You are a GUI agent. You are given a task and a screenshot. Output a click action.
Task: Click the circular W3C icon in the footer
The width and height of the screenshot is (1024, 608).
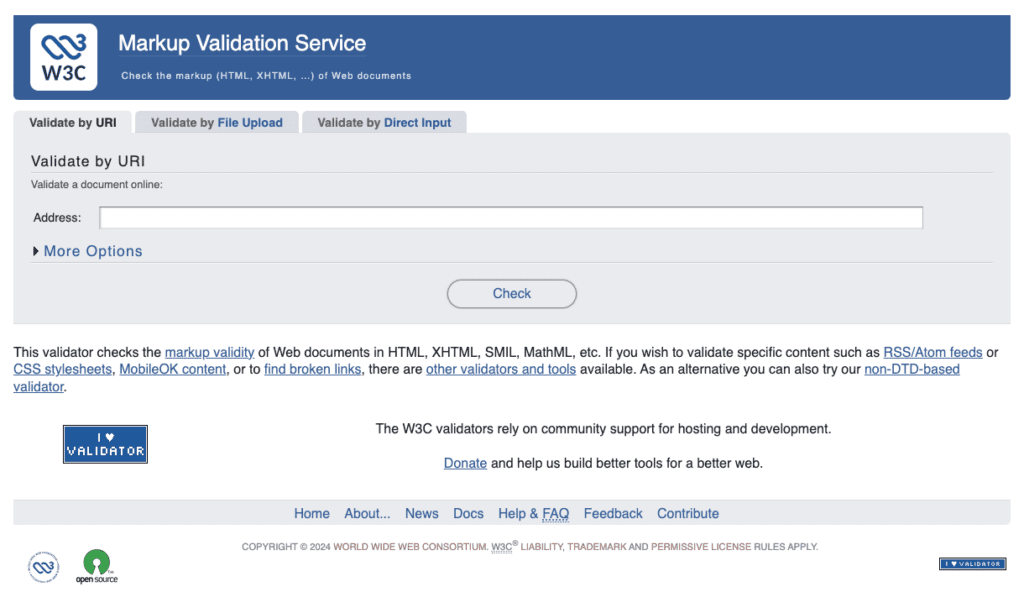42,565
